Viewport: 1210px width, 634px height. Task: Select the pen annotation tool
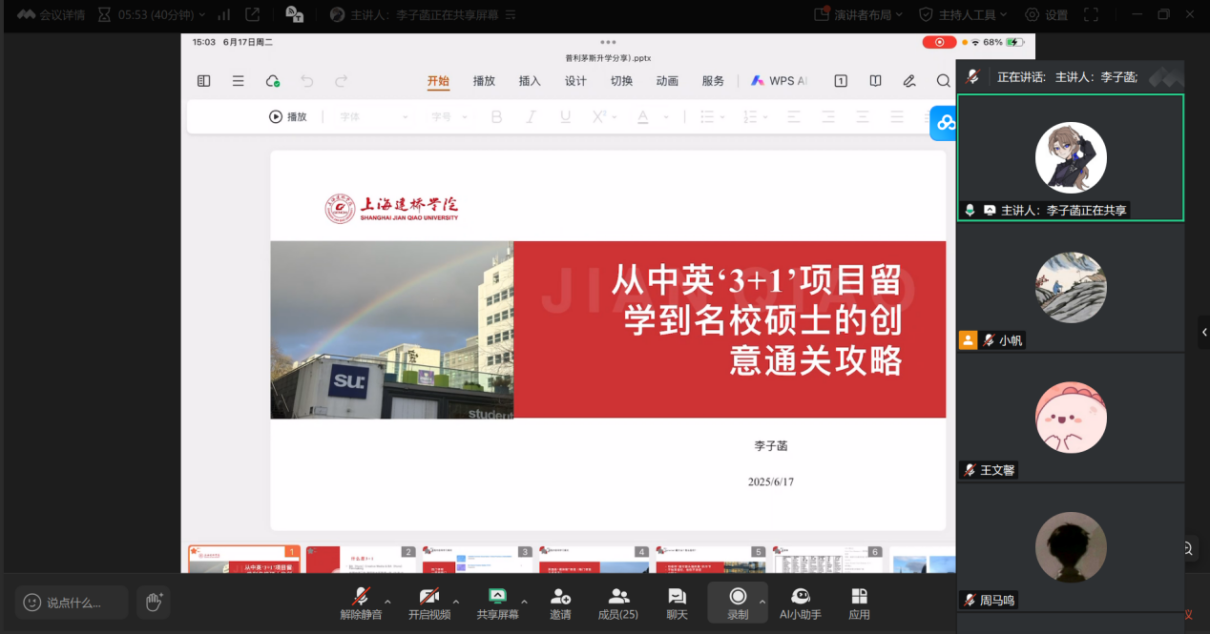click(x=909, y=81)
